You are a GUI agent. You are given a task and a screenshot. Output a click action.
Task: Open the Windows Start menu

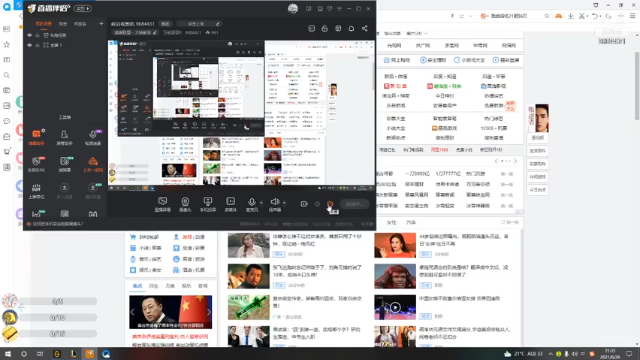(7, 354)
